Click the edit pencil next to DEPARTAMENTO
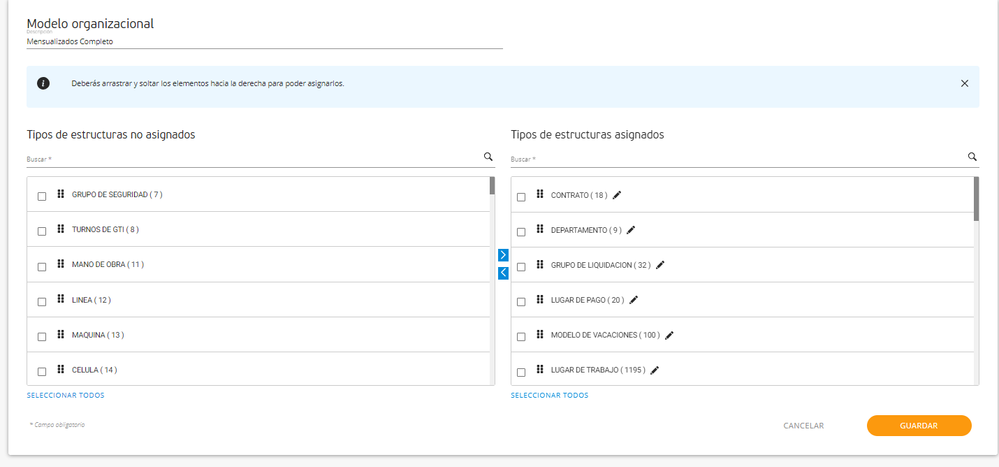This screenshot has width=999, height=467. point(631,230)
